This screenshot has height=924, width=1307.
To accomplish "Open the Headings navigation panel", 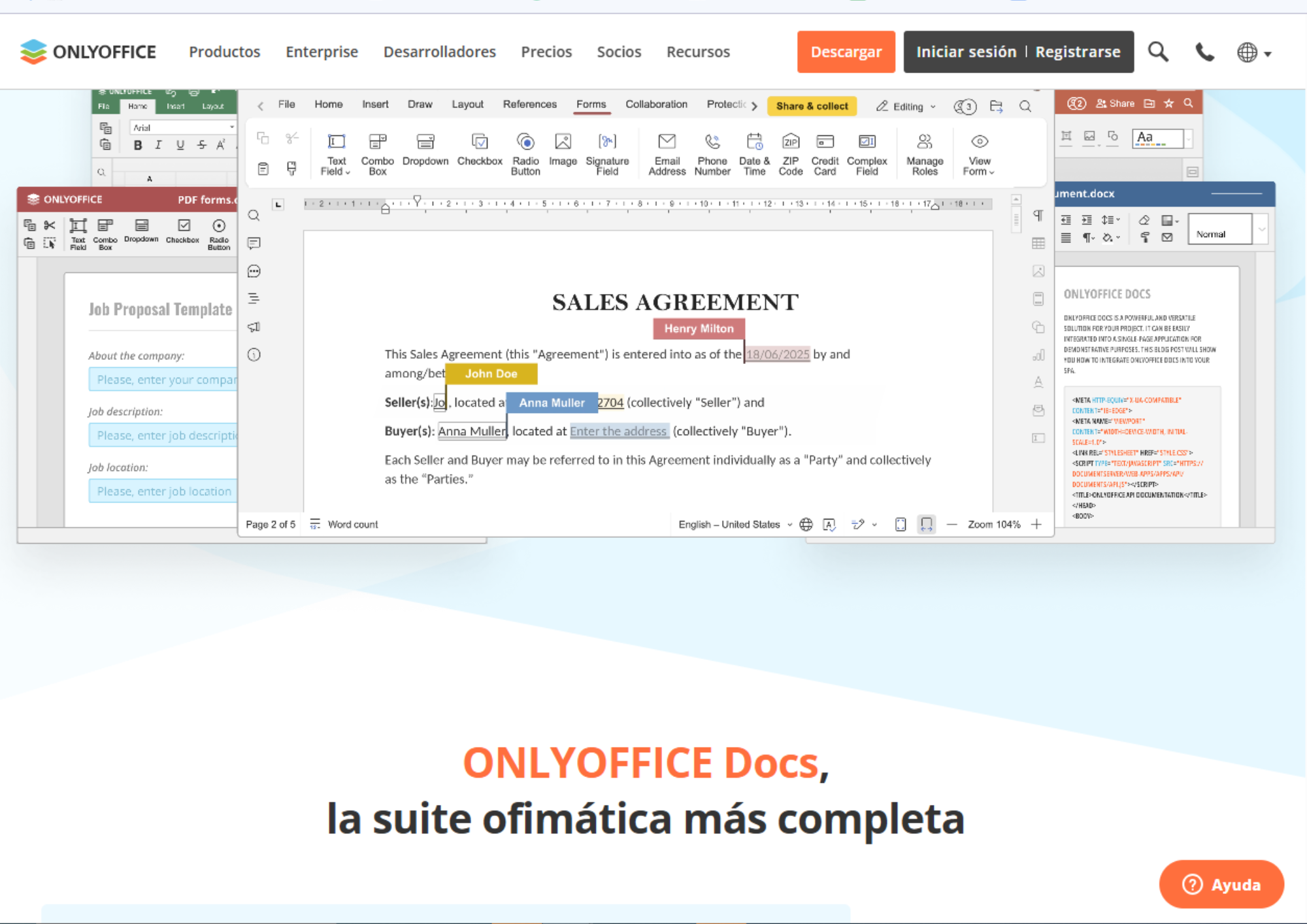I will (x=254, y=299).
